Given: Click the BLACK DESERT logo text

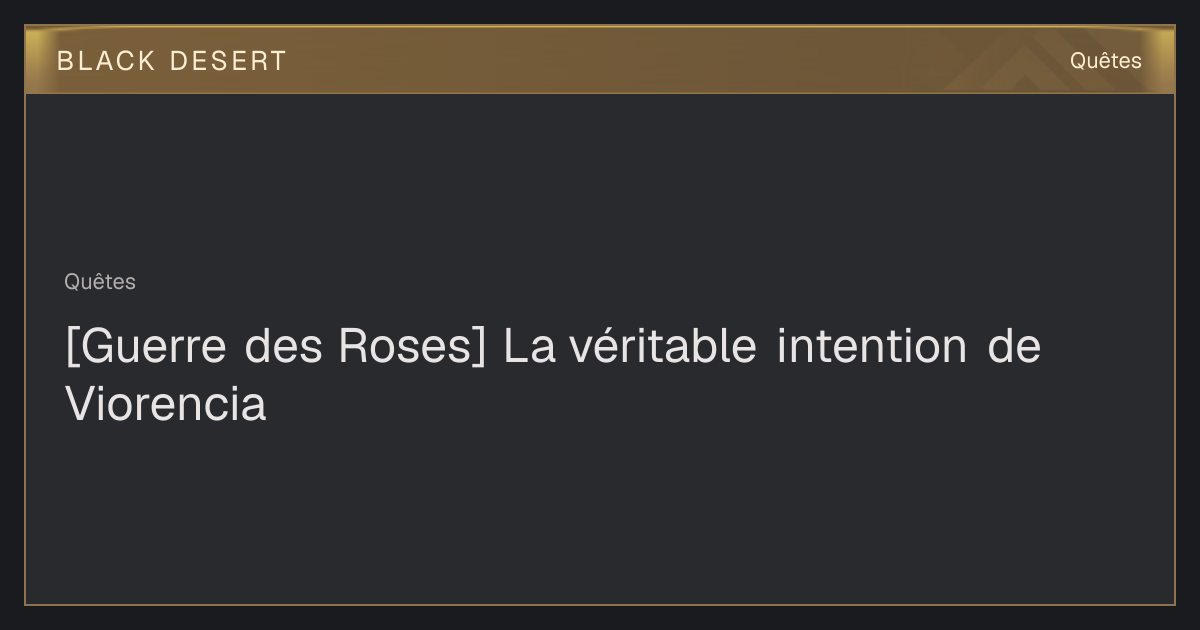Looking at the screenshot, I should coord(172,61).
